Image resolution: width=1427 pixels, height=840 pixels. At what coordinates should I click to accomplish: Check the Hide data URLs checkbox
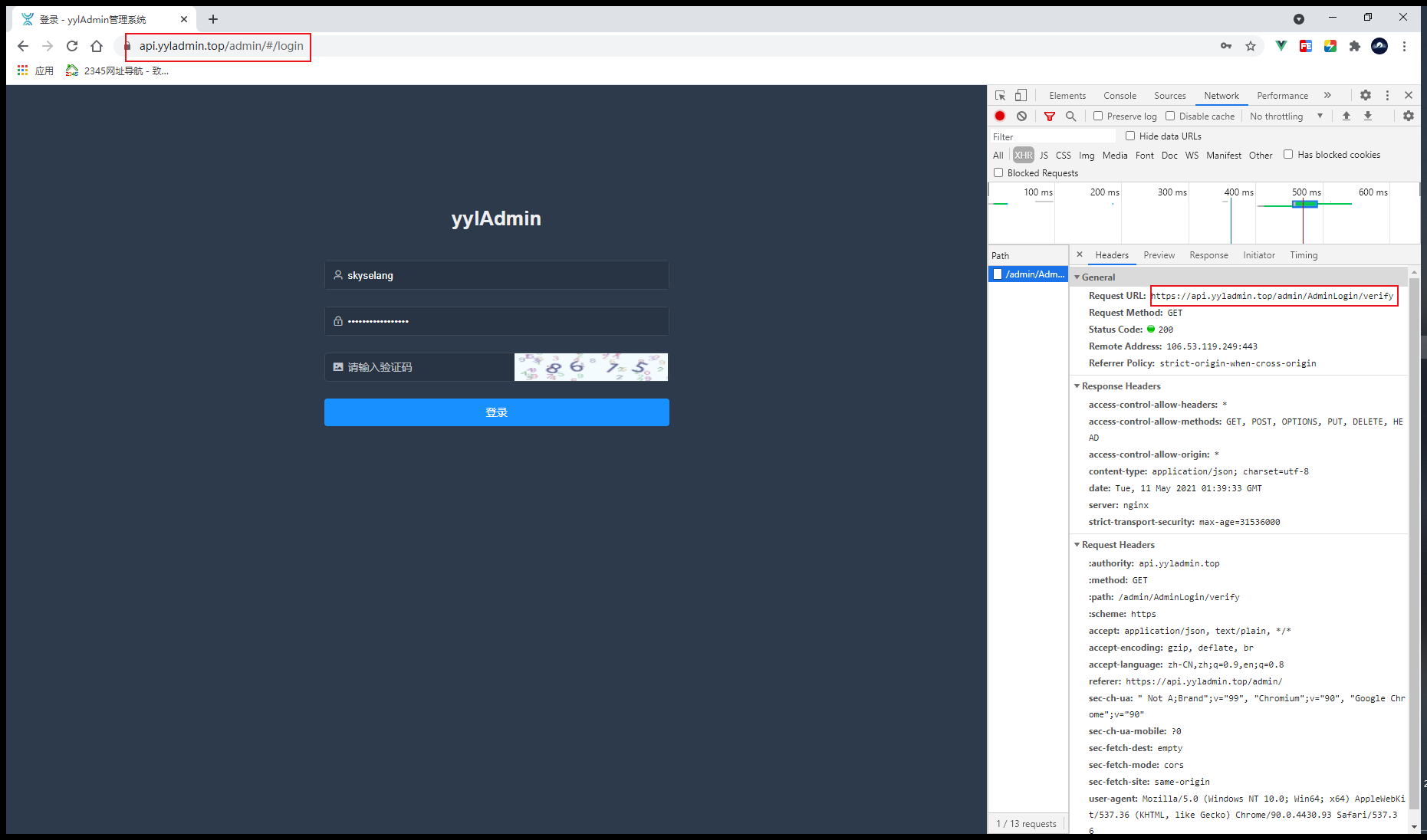pyautogui.click(x=1130, y=136)
